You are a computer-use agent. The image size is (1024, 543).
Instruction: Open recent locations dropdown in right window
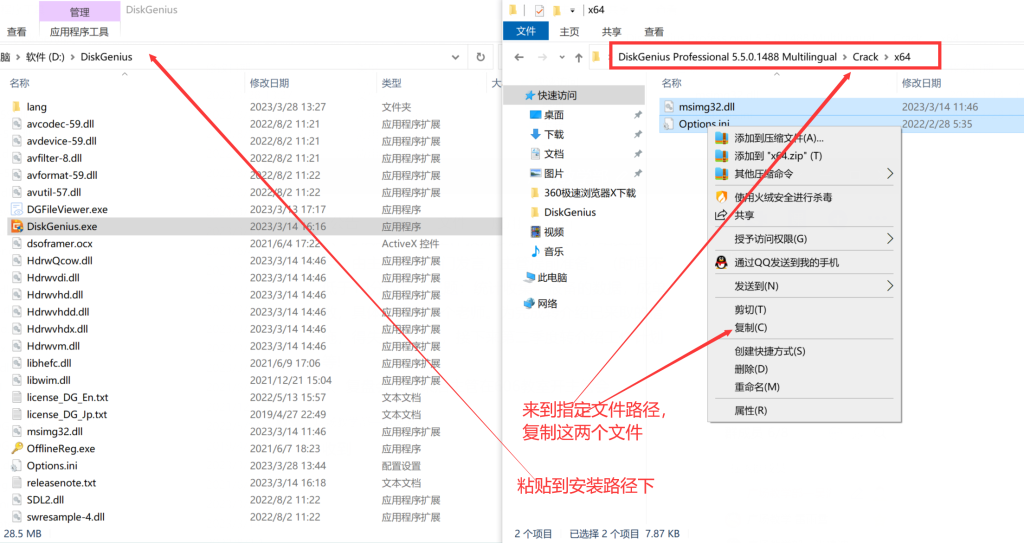coord(562,58)
